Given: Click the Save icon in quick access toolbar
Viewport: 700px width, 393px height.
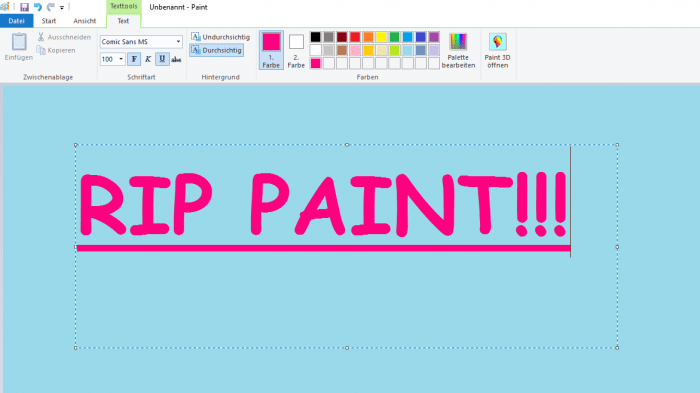Looking at the screenshot, I should 24,7.
